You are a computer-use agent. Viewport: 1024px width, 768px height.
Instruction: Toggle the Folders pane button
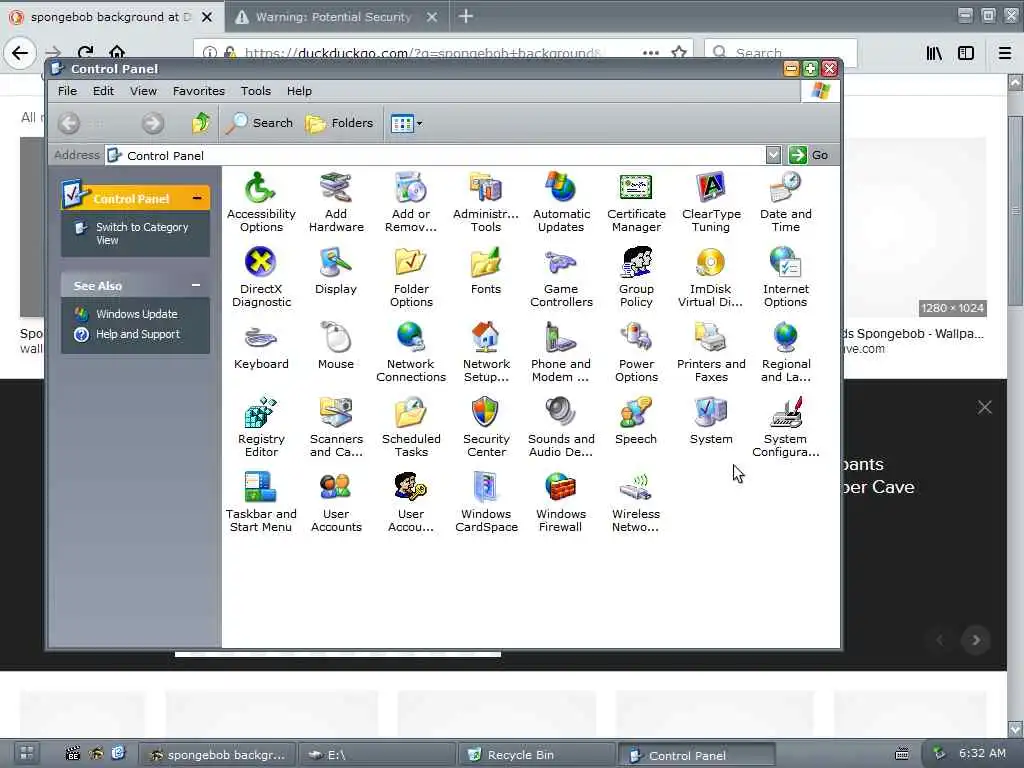340,123
